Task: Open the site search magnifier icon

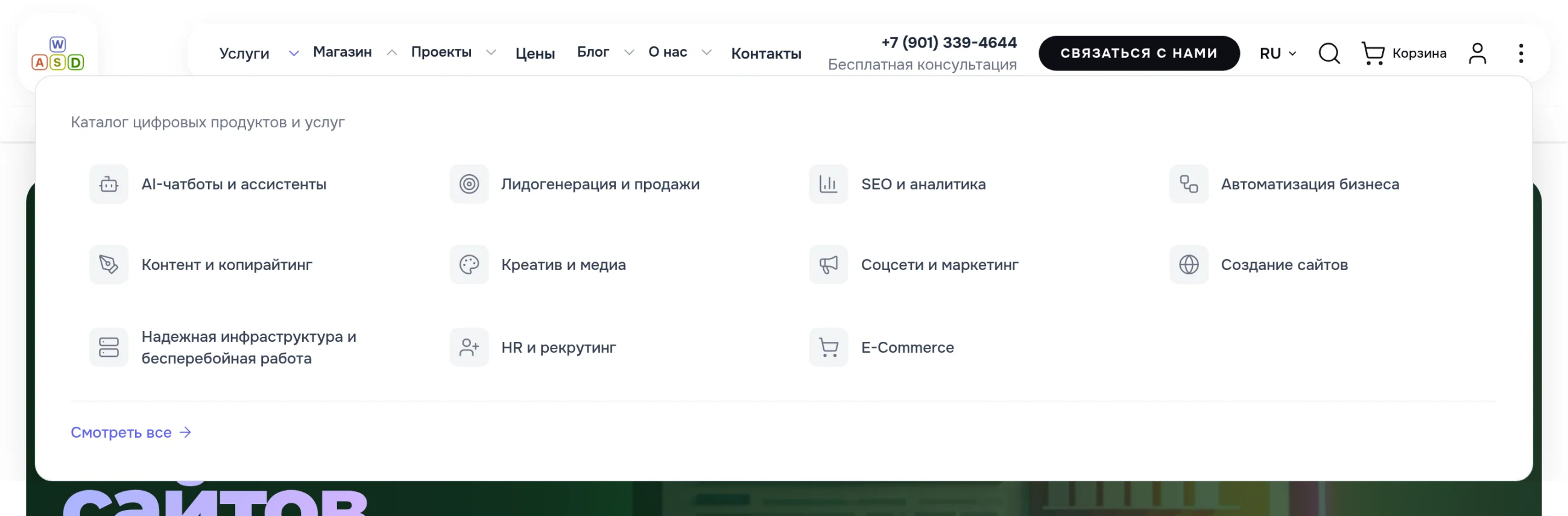Action: tap(1329, 54)
